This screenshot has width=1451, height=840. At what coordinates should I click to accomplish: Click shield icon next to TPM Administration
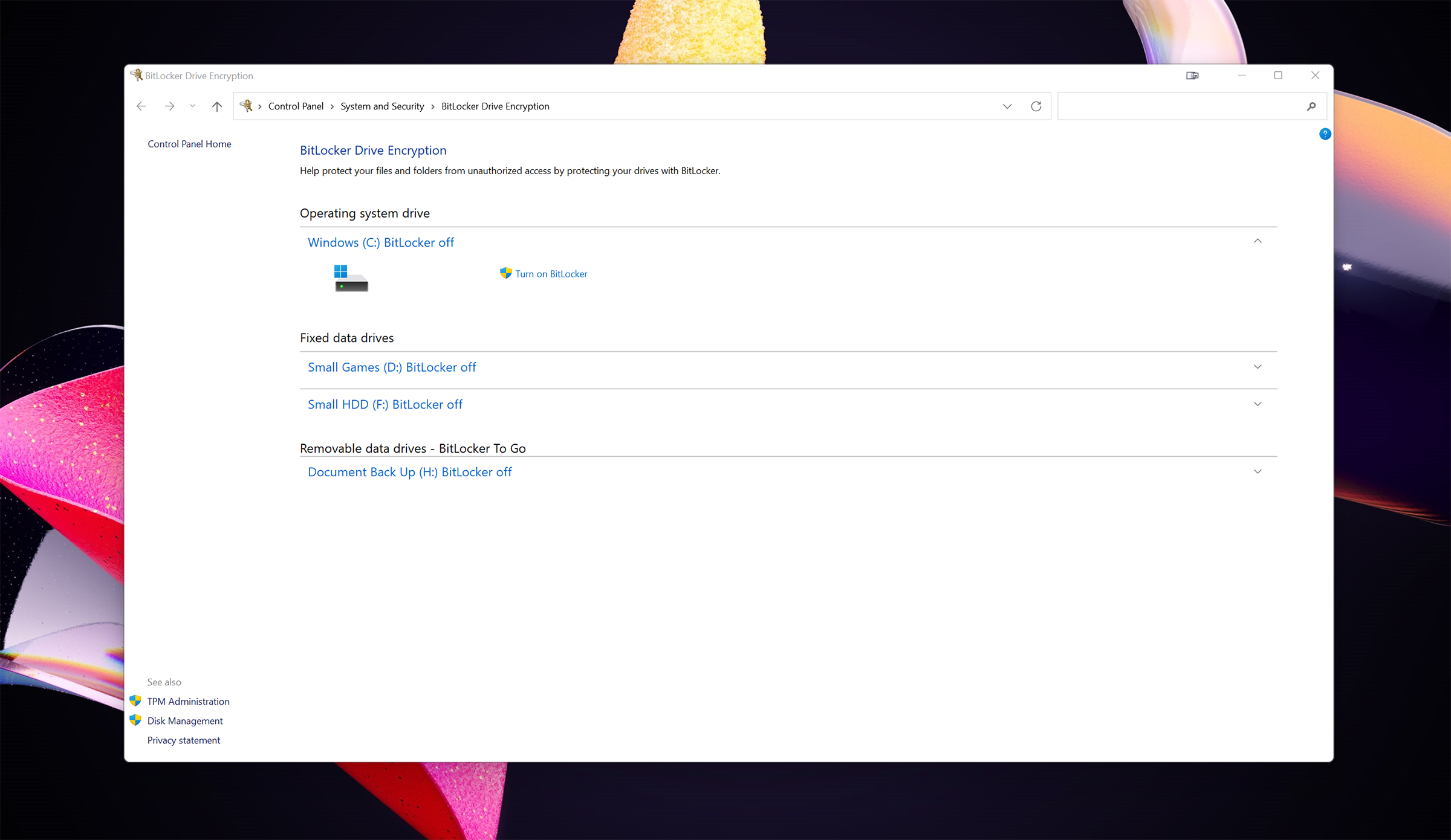[135, 701]
